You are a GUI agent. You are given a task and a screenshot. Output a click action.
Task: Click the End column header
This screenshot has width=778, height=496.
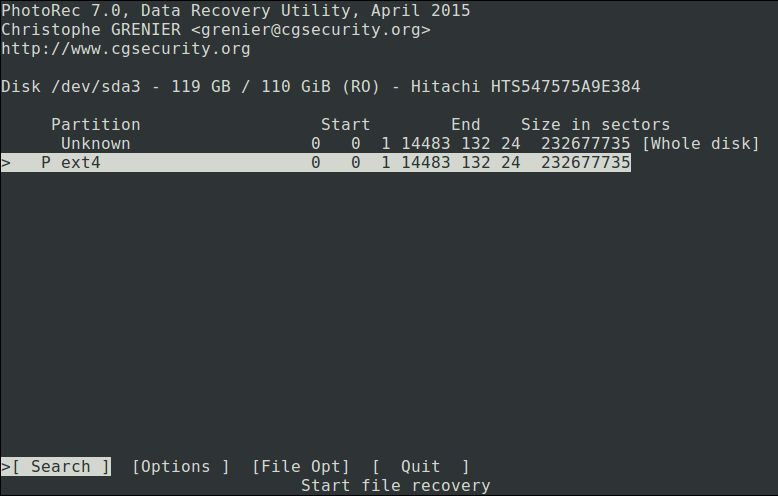[x=465, y=125]
